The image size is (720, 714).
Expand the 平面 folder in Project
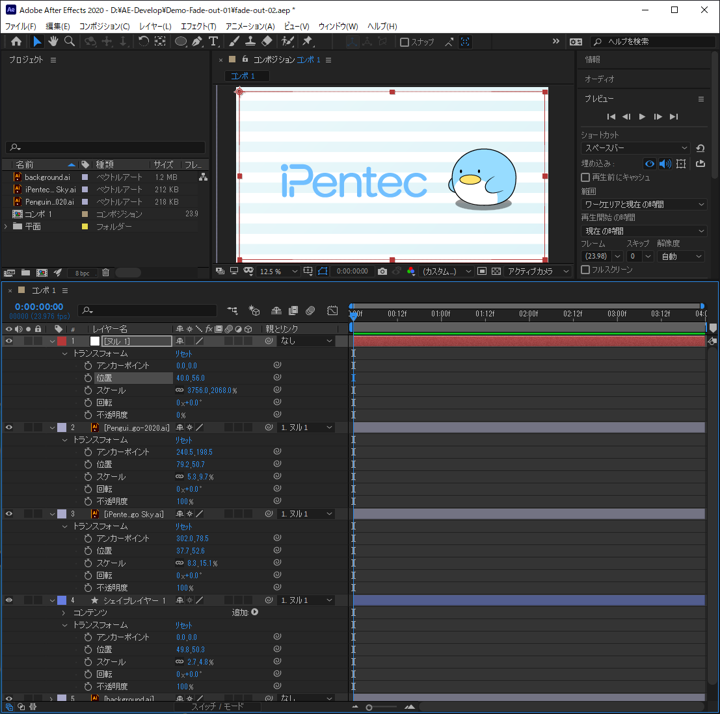pyautogui.click(x=6, y=226)
